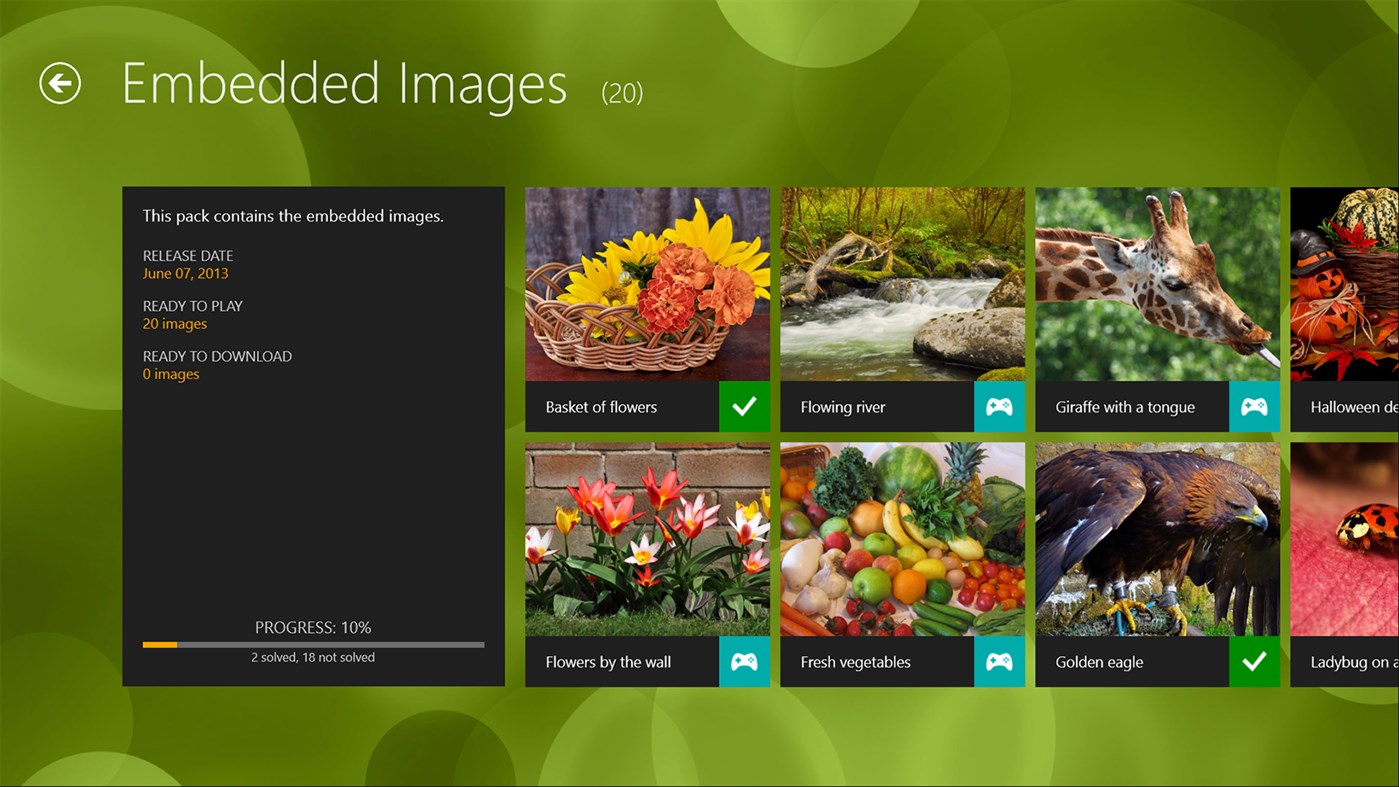
Task: Click the gamepad icon on Flowers by the wall
Action: 744,661
